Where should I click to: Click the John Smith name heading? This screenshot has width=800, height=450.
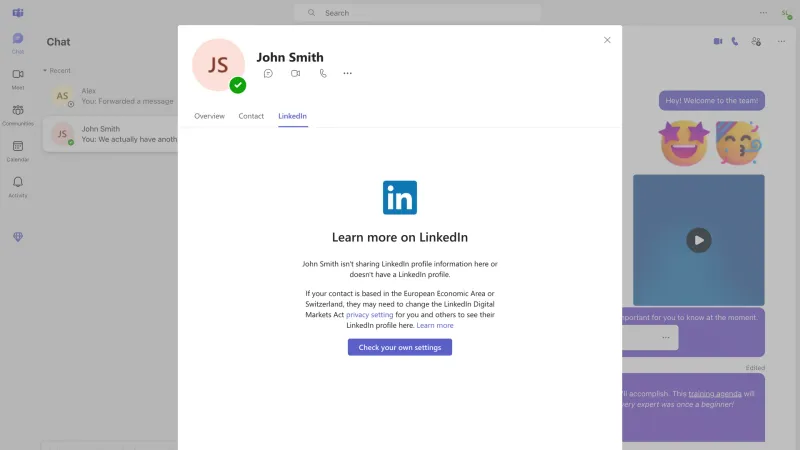click(290, 57)
